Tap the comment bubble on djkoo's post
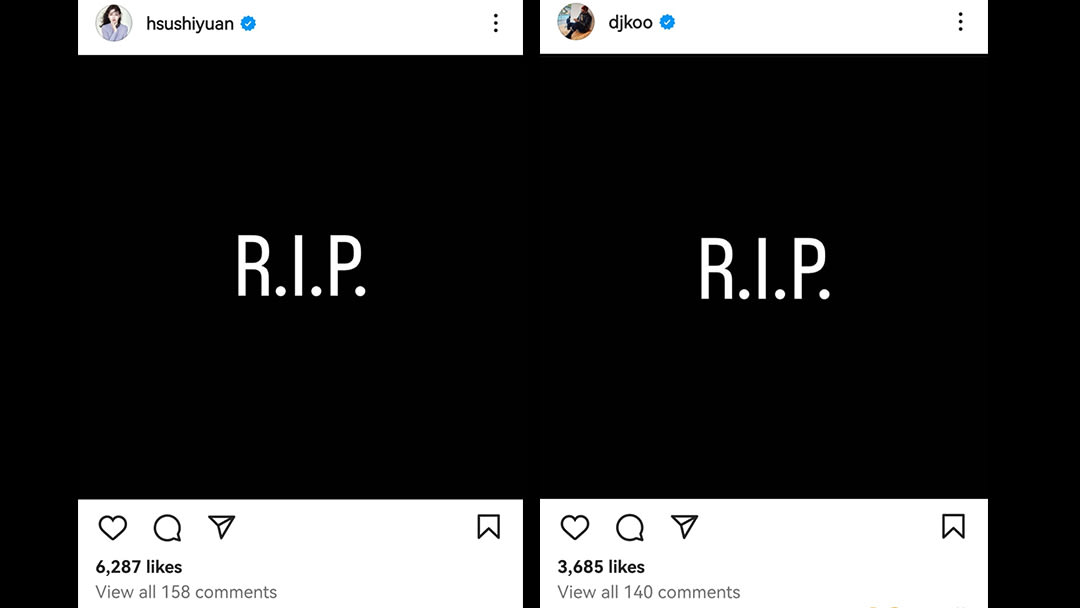 (630, 527)
